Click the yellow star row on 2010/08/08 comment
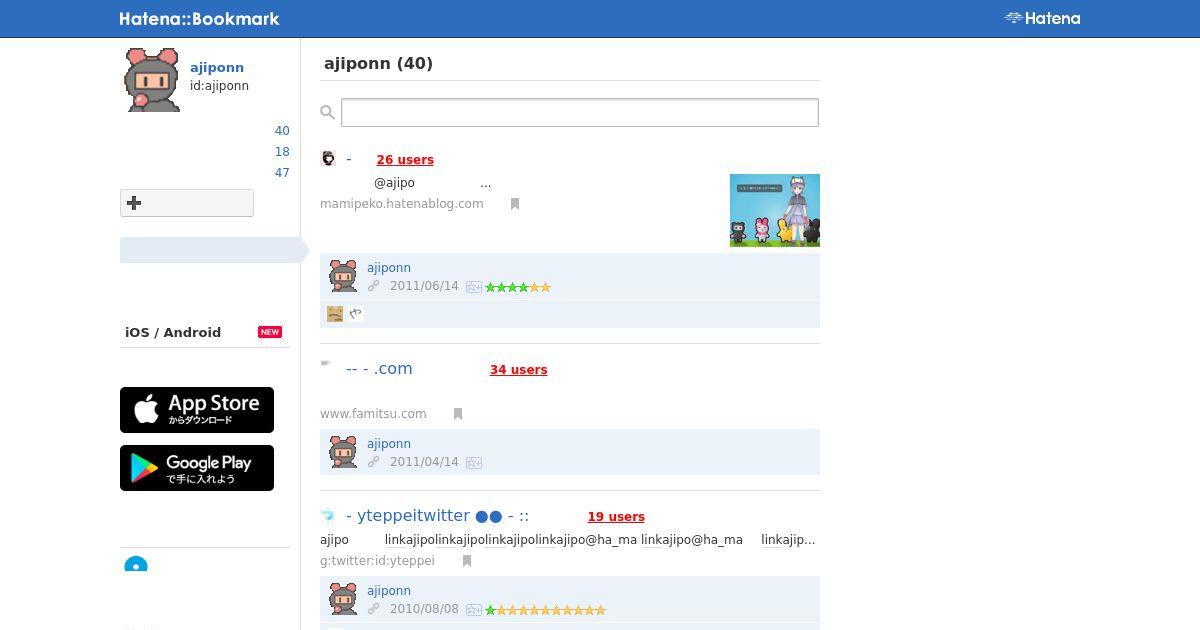Screen dimensions: 1200x630 [x=551, y=610]
